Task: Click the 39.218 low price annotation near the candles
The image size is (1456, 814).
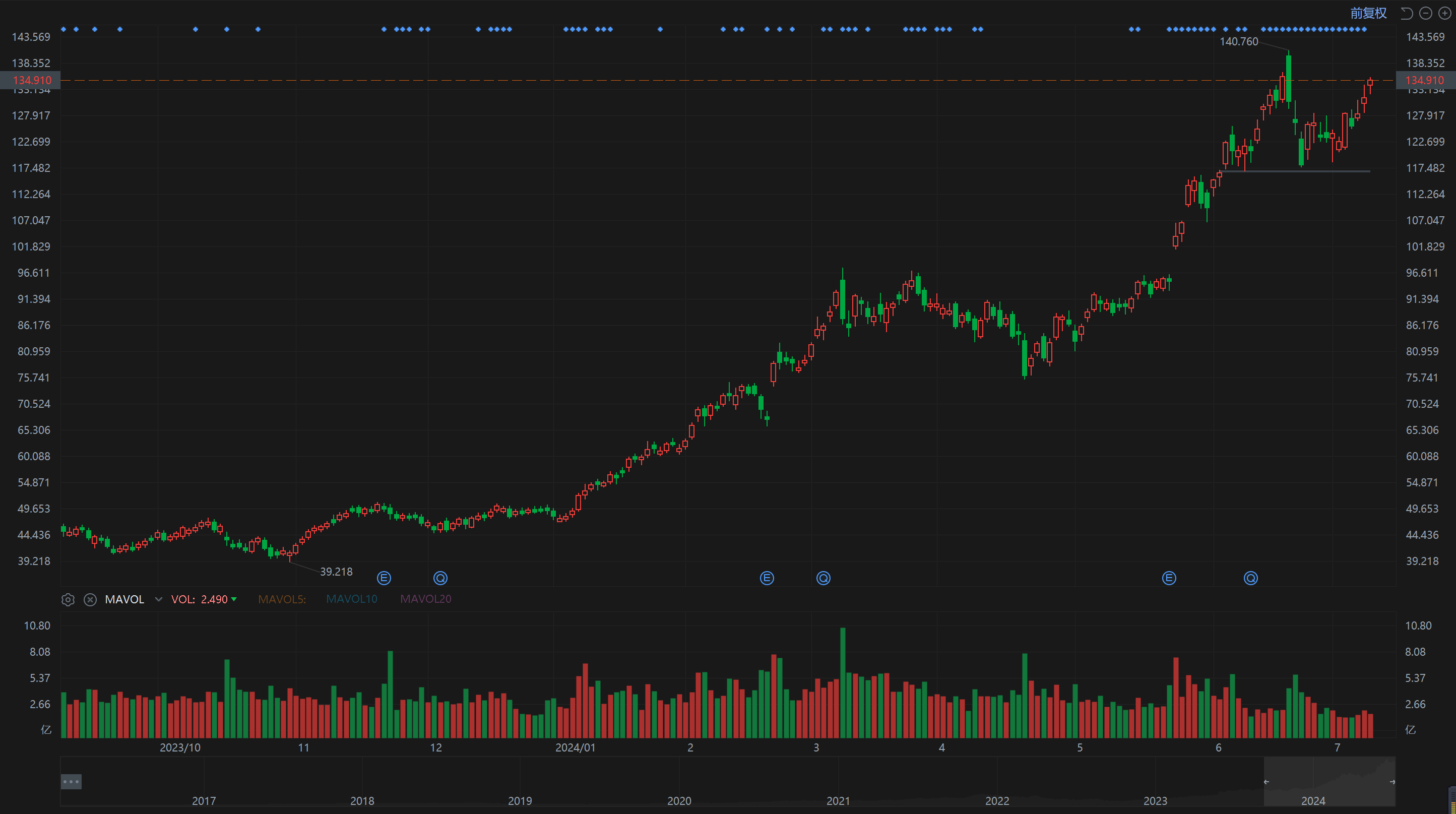Action: 336,572
